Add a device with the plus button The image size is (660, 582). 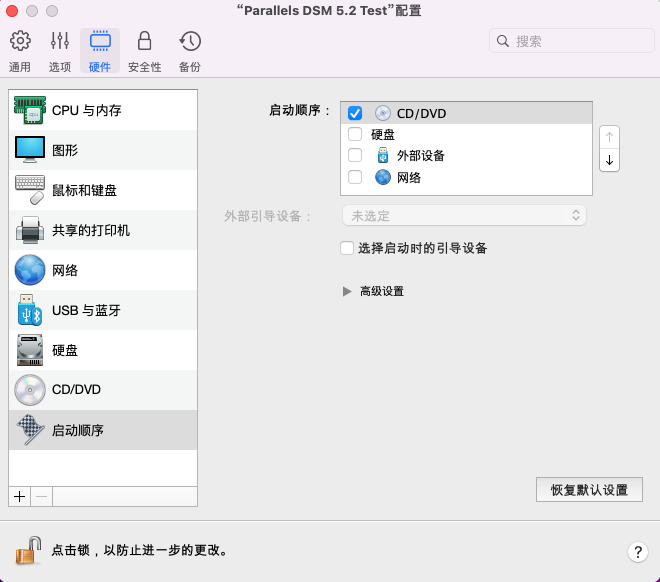point(19,497)
